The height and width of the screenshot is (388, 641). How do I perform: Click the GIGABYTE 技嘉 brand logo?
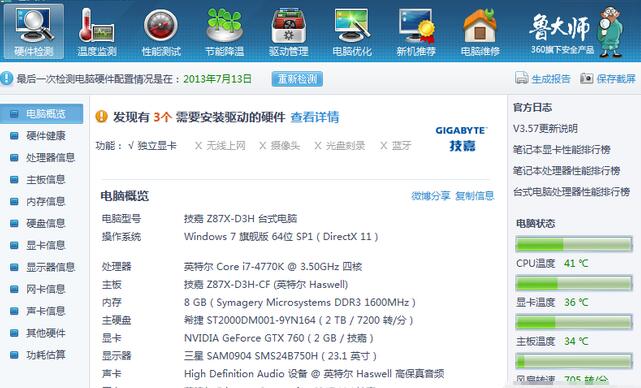(x=462, y=139)
